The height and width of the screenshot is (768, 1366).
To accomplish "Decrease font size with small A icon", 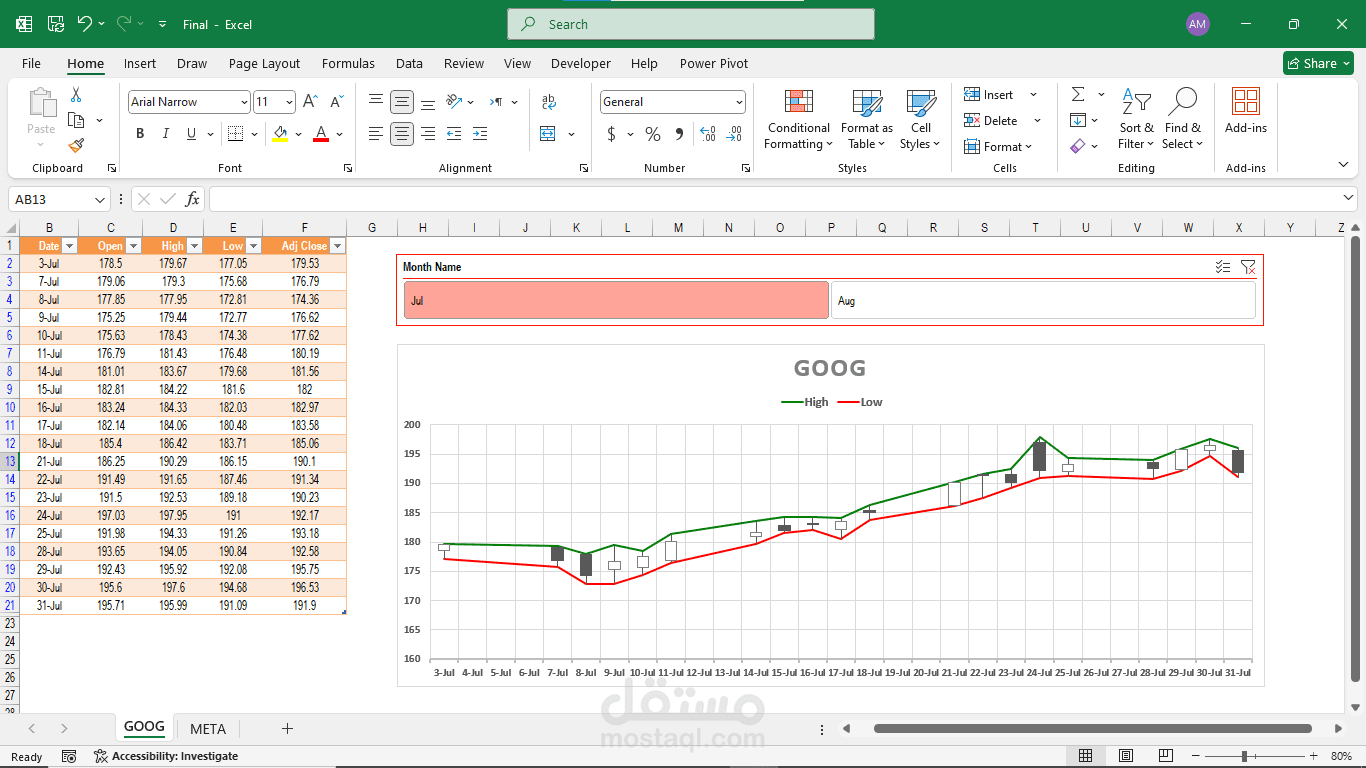I will [x=336, y=102].
